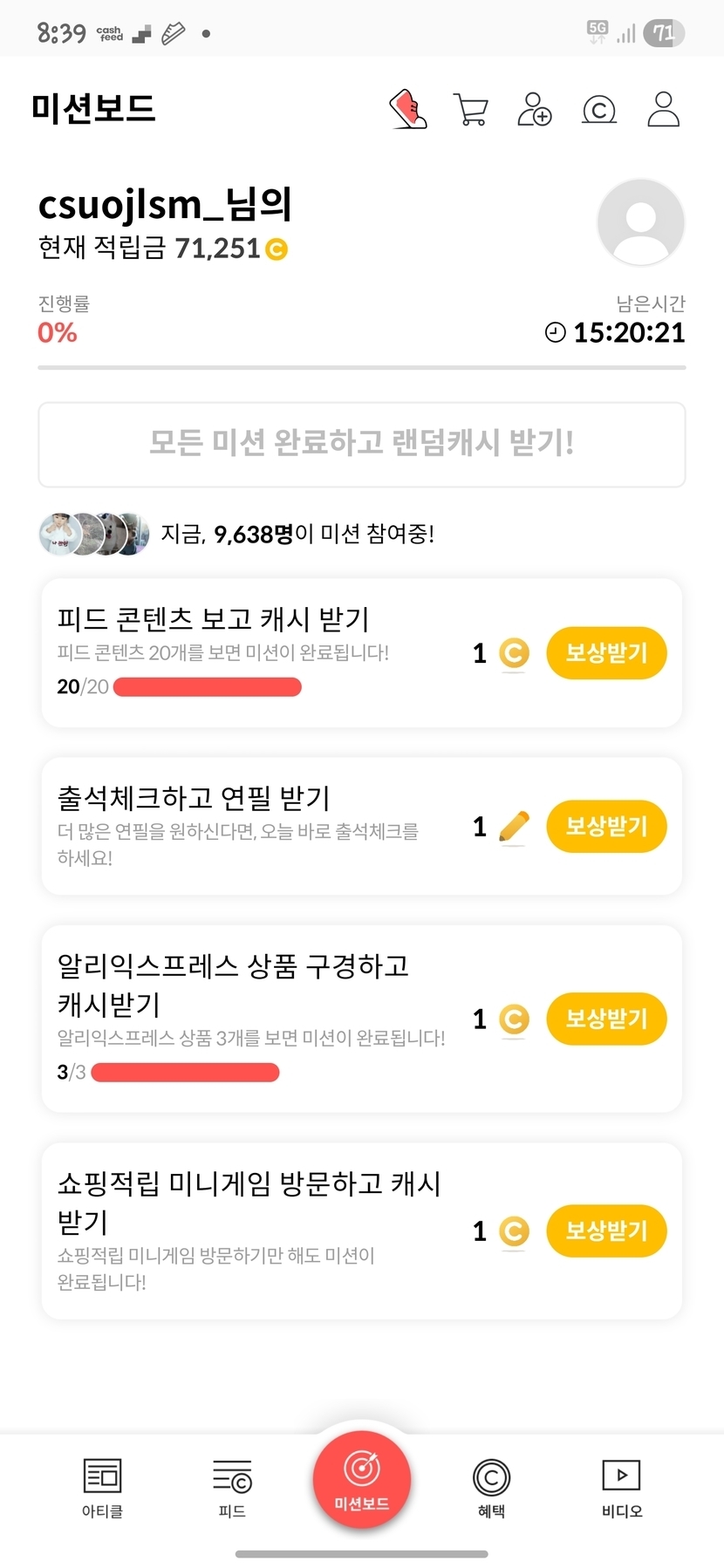
Task: Tap the pencil reward icon
Action: [x=514, y=826]
